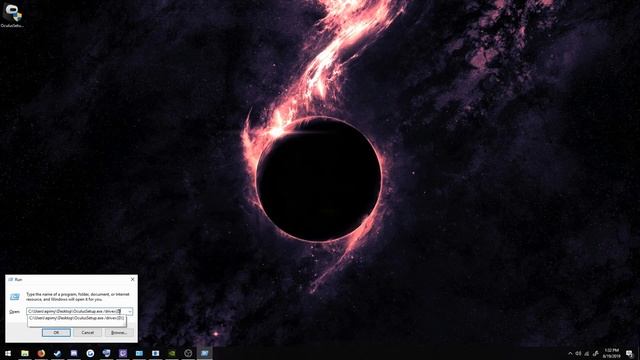640x360 pixels.
Task: Select the active Run taskbar button
Action: click(x=204, y=353)
